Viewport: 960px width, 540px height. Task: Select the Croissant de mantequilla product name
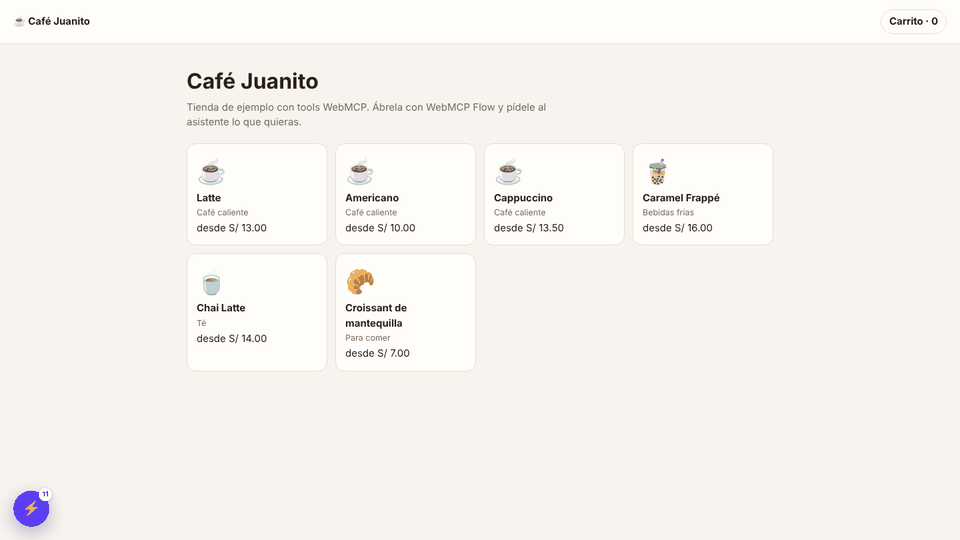pyautogui.click(x=376, y=315)
